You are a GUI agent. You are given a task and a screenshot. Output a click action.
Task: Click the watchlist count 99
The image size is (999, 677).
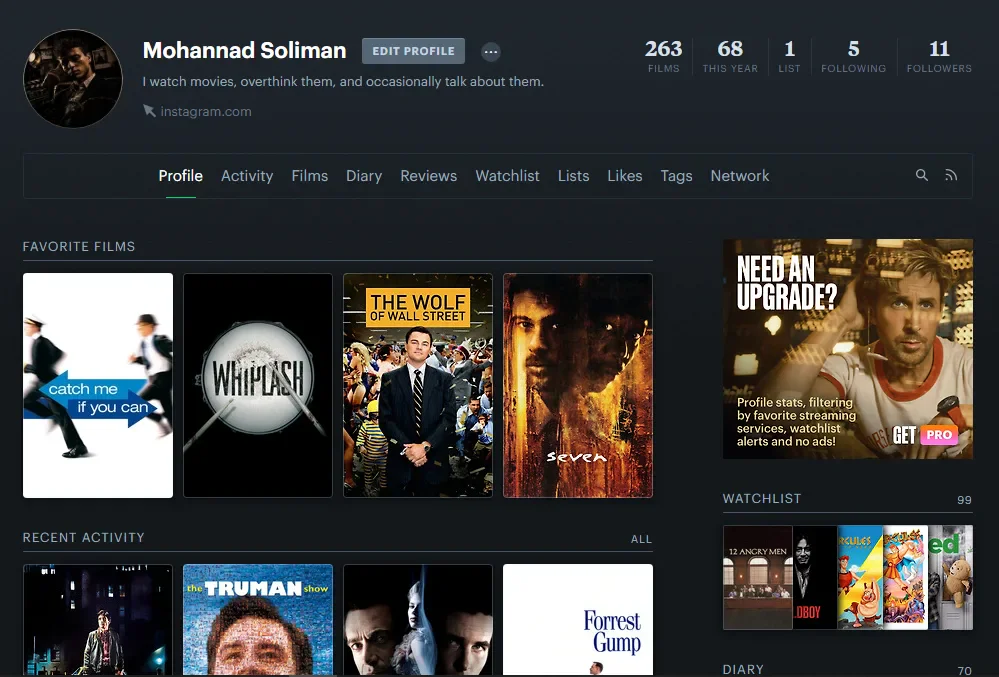(964, 500)
